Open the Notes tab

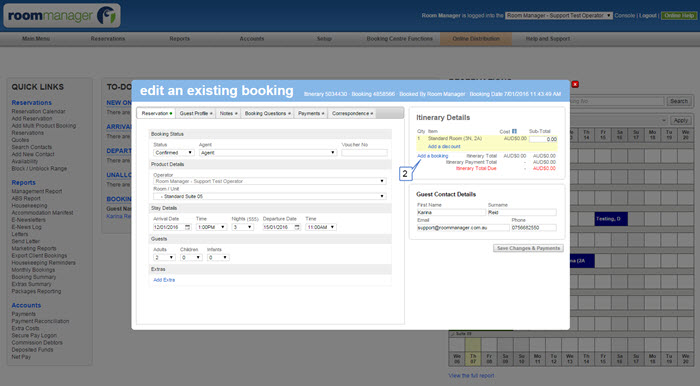point(228,113)
